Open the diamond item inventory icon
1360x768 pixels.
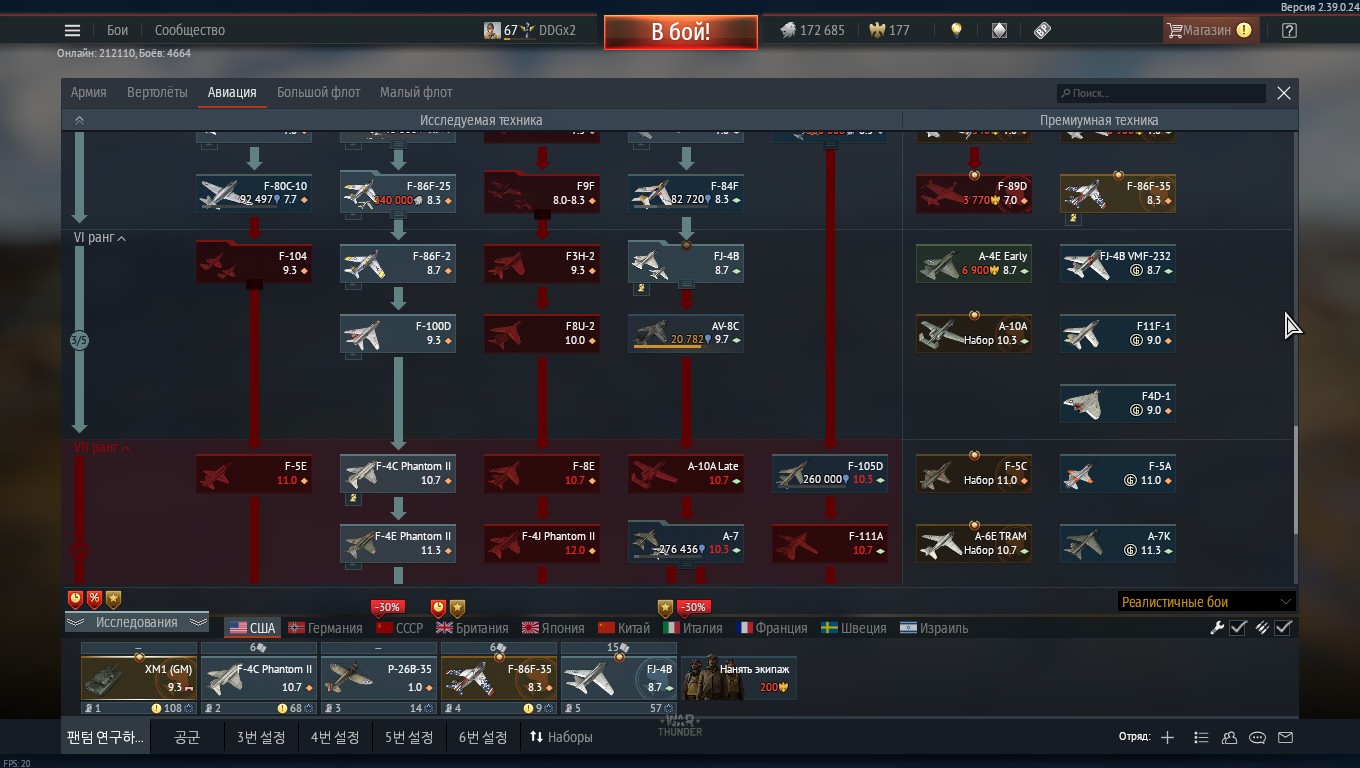point(999,30)
